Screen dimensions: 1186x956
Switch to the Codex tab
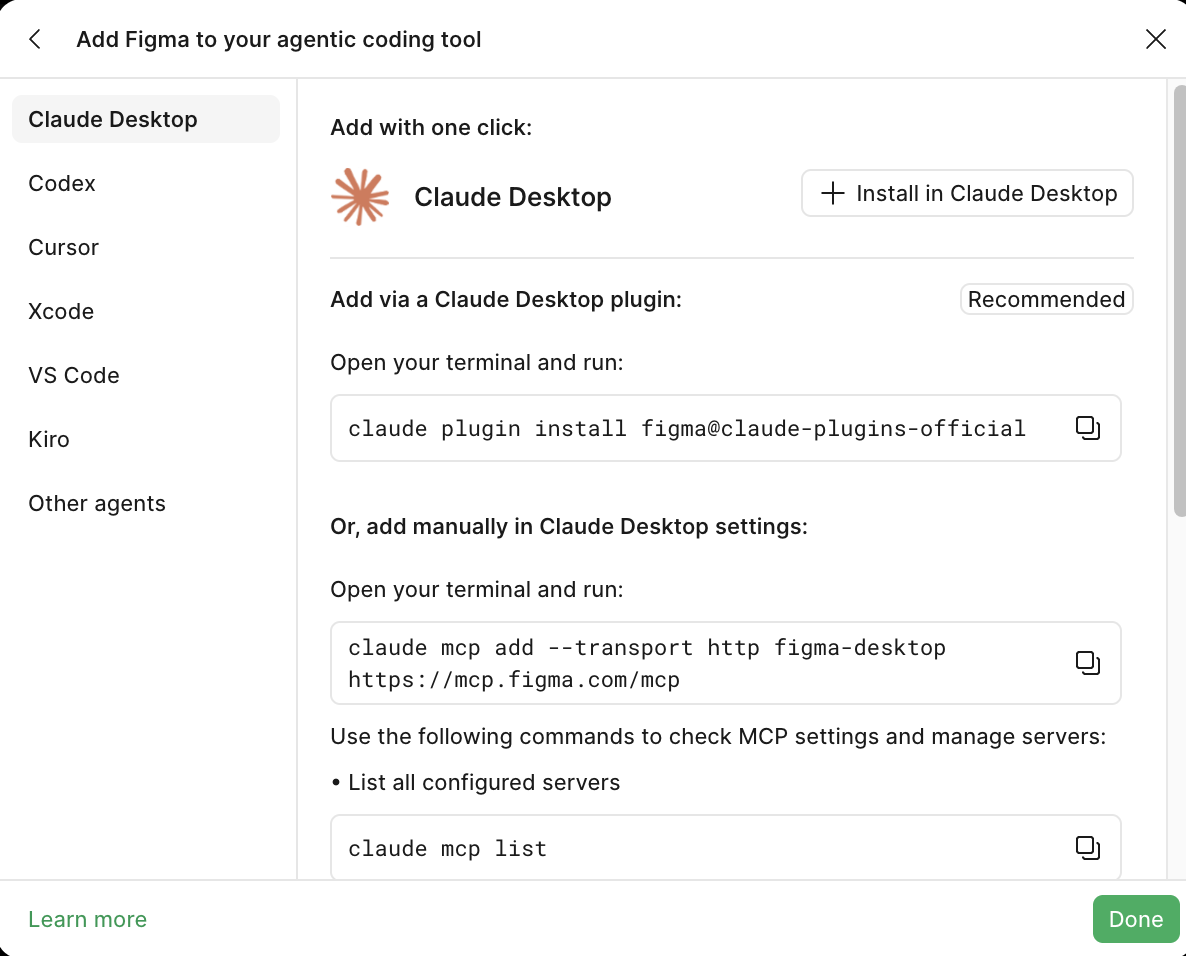[62, 183]
